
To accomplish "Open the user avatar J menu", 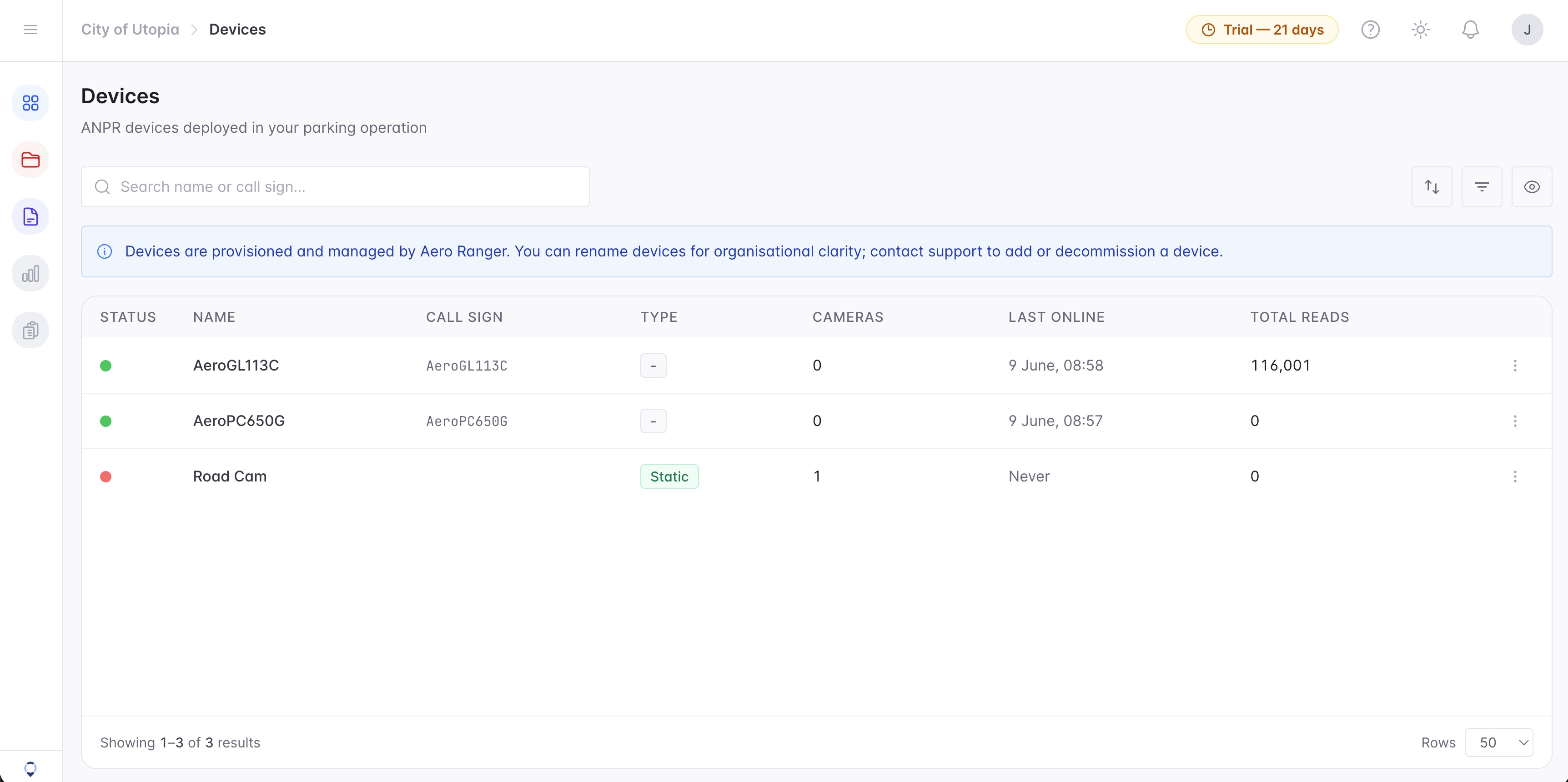I will [x=1527, y=30].
